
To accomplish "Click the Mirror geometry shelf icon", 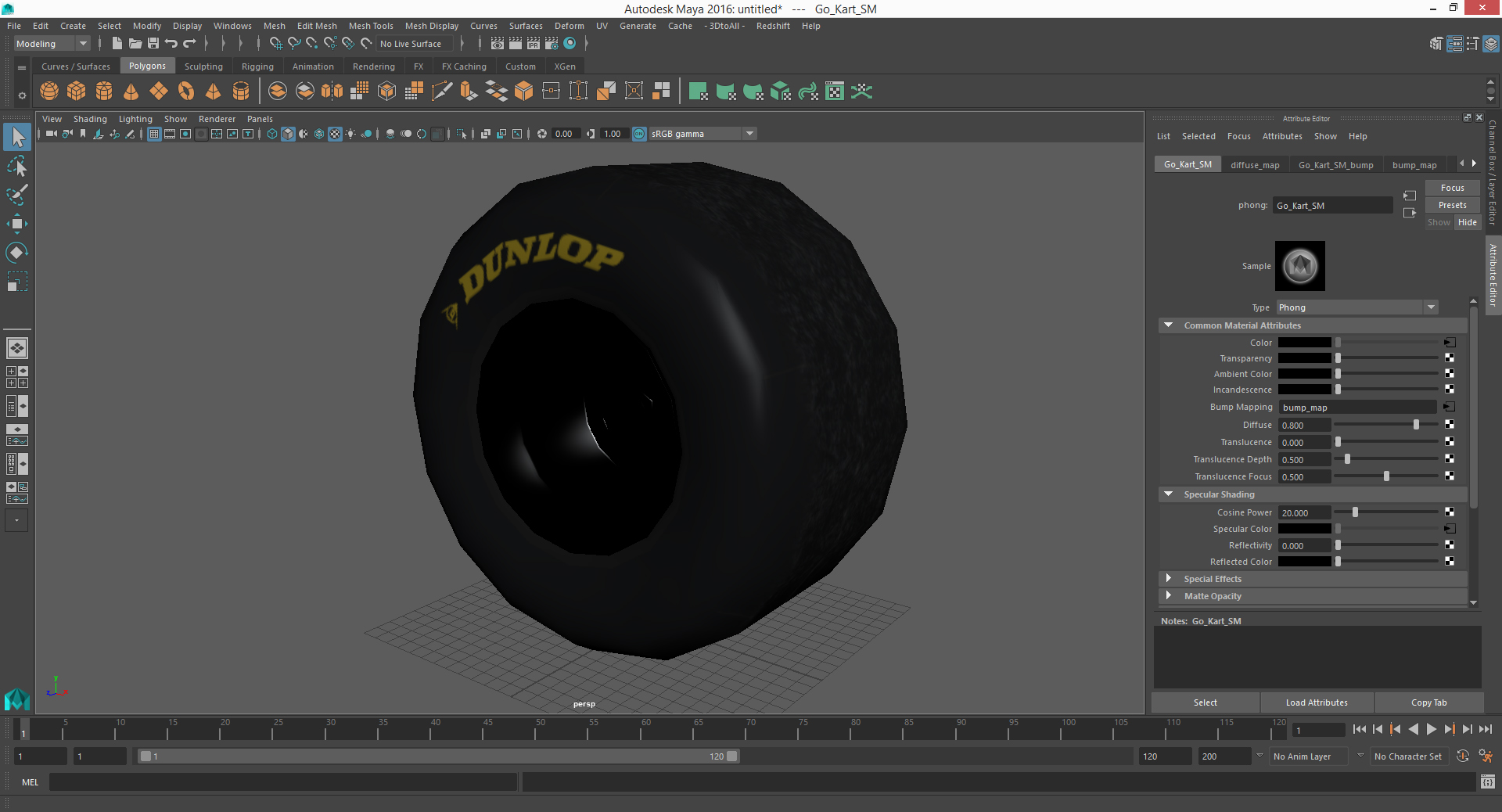I will pyautogui.click(x=332, y=92).
